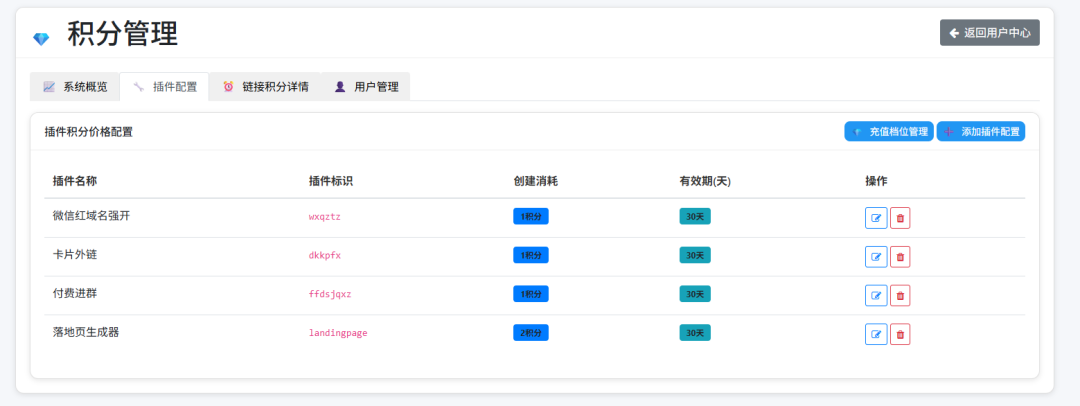Switch to the 系统概览 tab

(75, 87)
